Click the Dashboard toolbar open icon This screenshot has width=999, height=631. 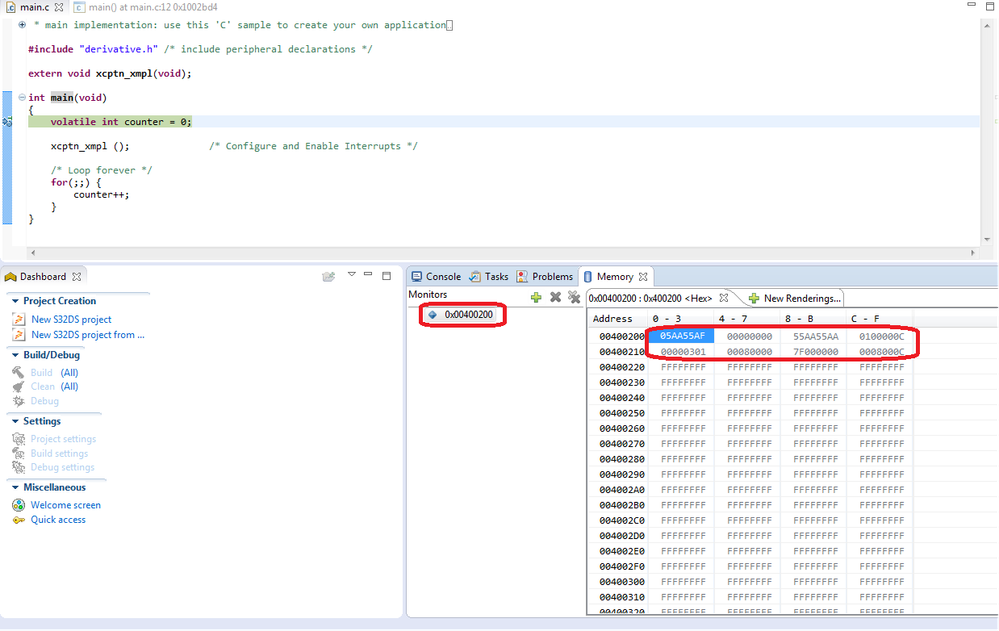328,277
